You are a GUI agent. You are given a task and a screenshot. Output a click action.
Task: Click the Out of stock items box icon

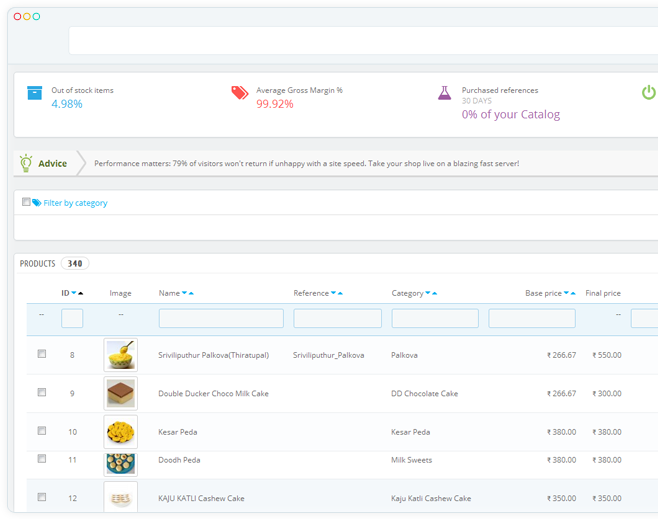tap(34, 93)
